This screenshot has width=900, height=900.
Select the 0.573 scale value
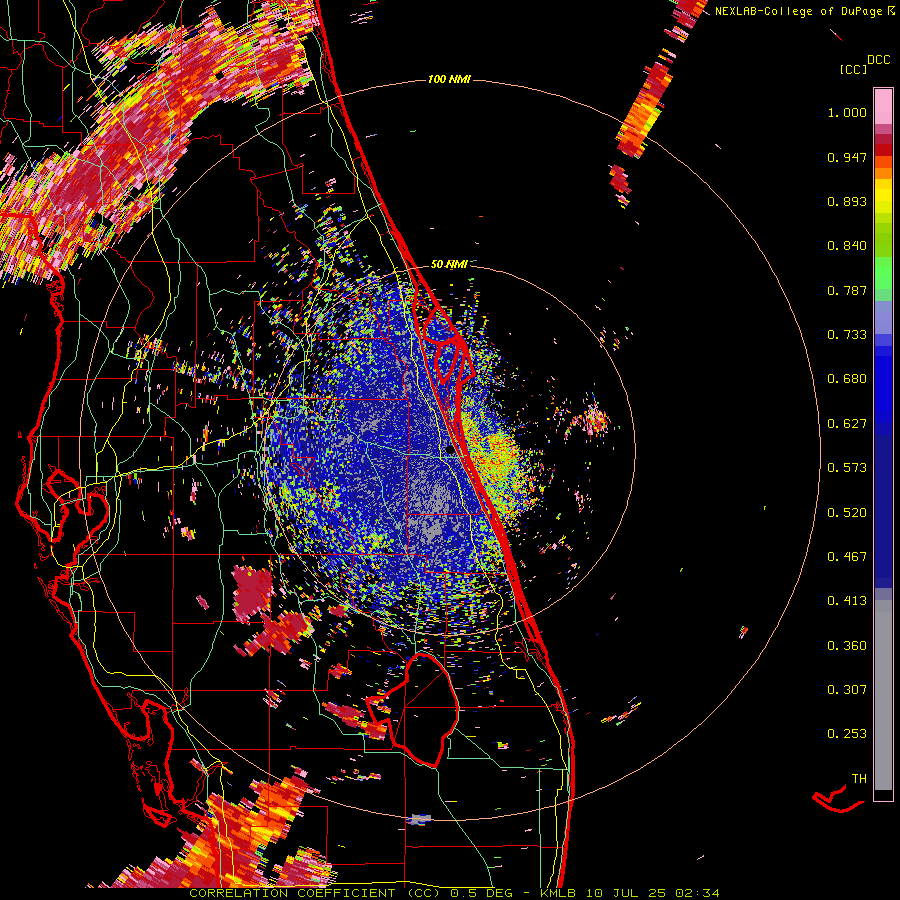coord(847,468)
